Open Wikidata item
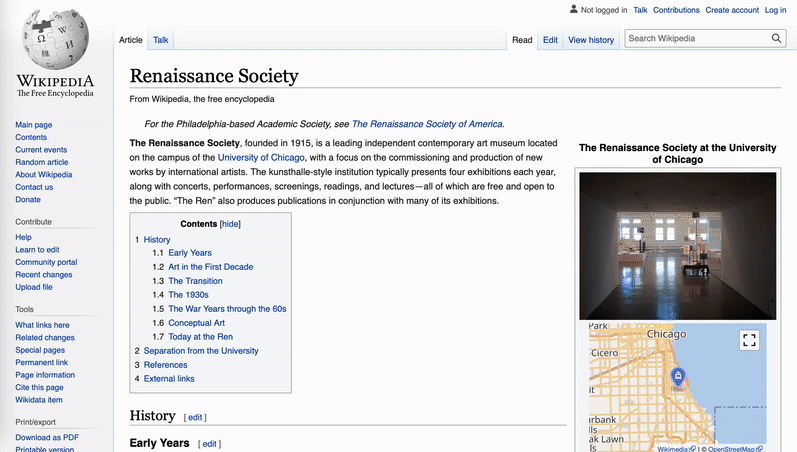The width and height of the screenshot is (797, 452). (39, 400)
